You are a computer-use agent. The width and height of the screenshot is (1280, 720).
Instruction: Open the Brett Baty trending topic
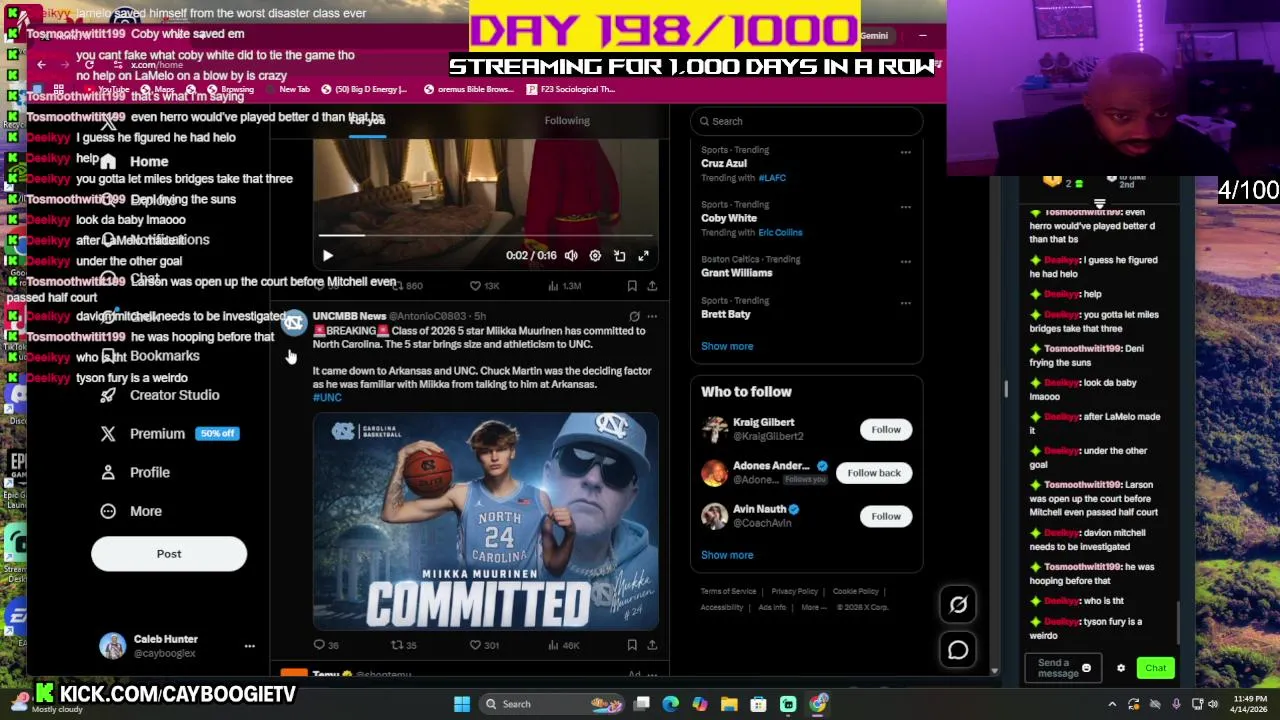(x=726, y=314)
